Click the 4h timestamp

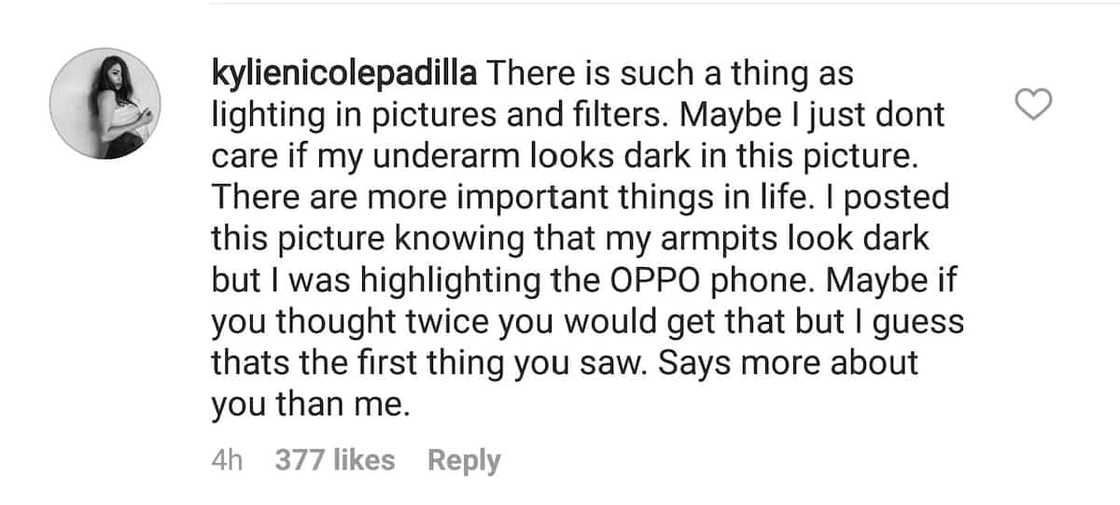(227, 460)
